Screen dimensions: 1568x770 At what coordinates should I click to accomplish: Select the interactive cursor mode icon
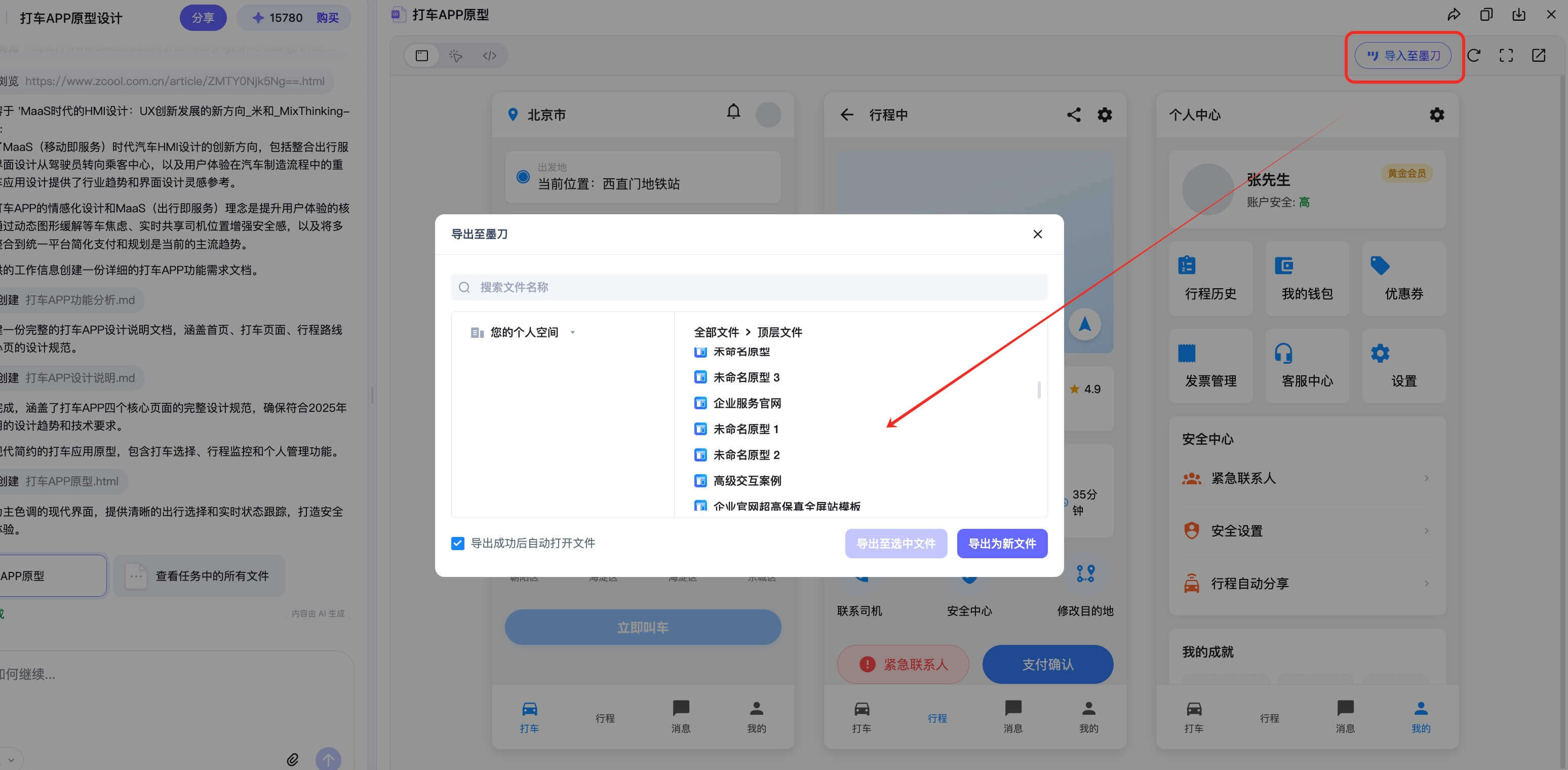click(455, 55)
